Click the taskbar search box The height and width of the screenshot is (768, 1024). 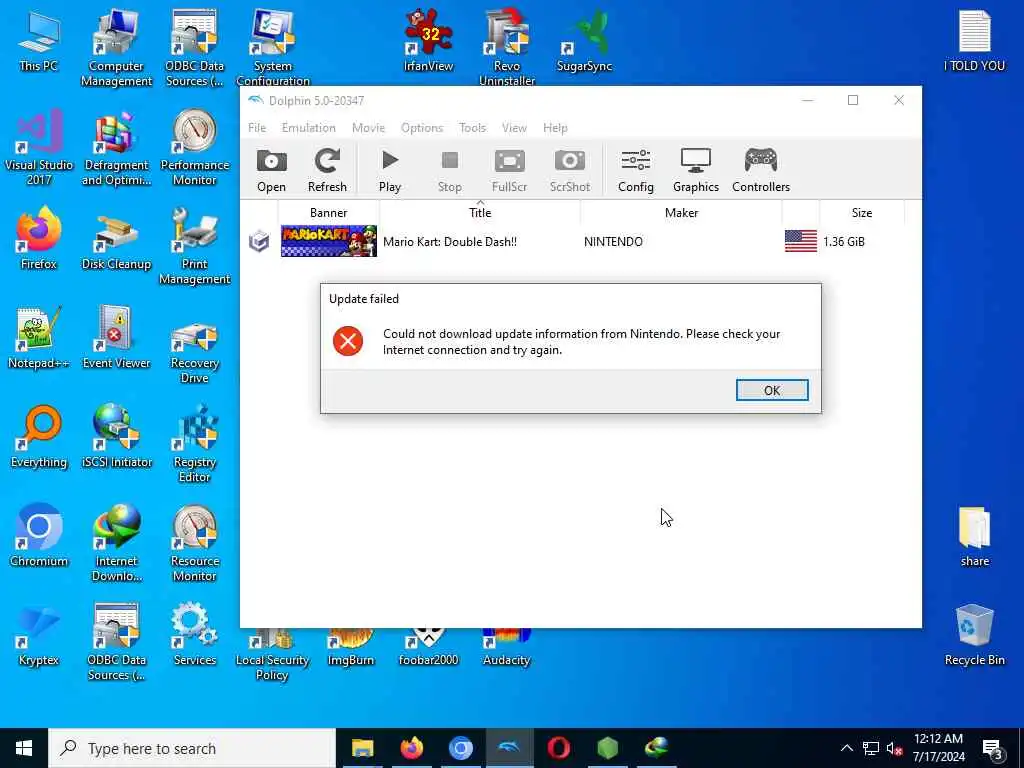coord(192,748)
